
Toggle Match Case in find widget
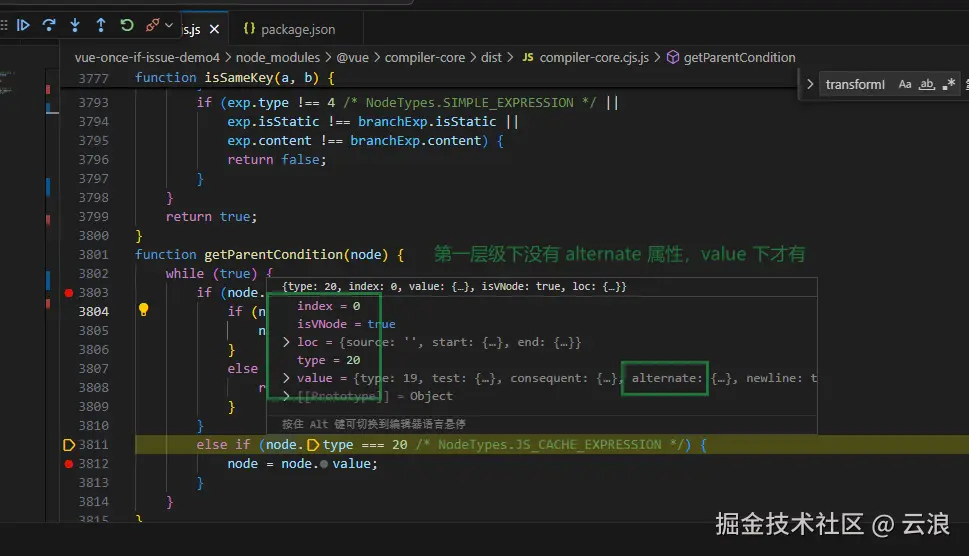(x=905, y=84)
